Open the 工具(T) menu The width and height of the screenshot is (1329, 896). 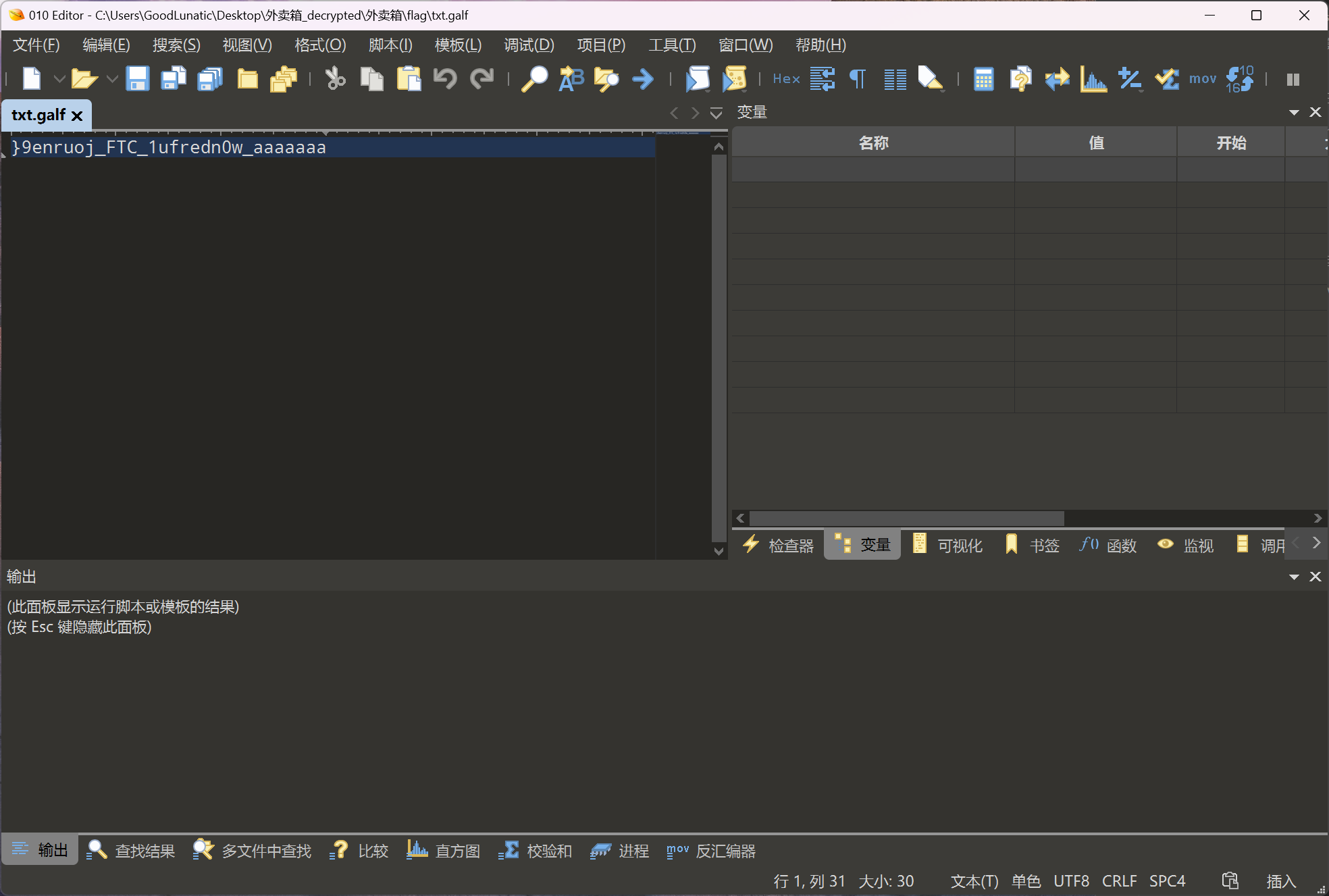[x=672, y=45]
